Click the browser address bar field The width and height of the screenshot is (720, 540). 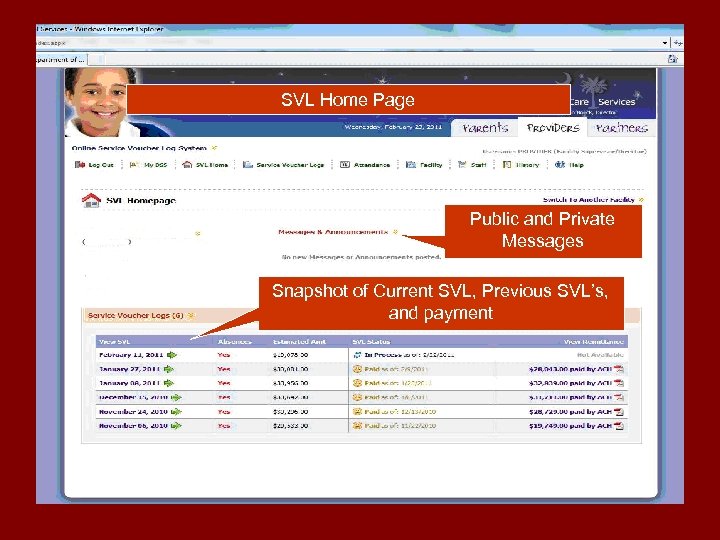coord(349,43)
